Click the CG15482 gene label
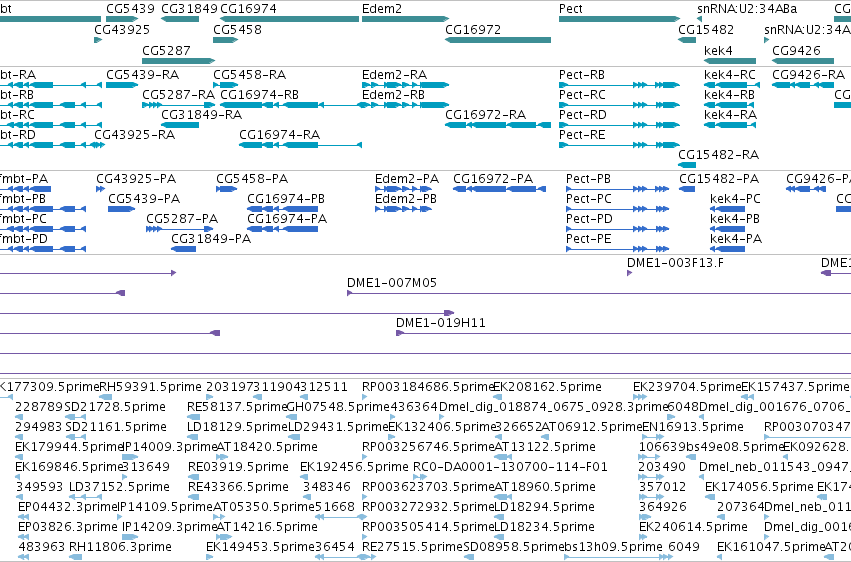851x562 pixels. [x=706, y=29]
